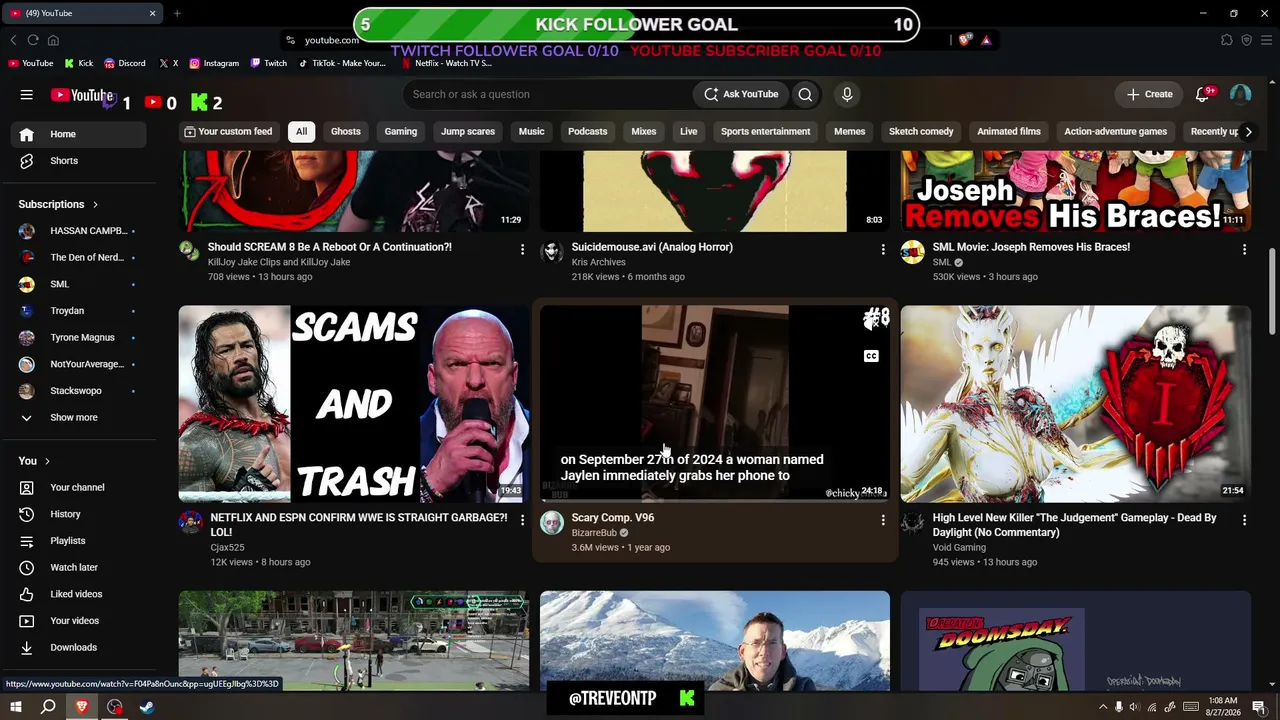This screenshot has height=720, width=1280.
Task: Click the Create button
Action: coord(1149,94)
